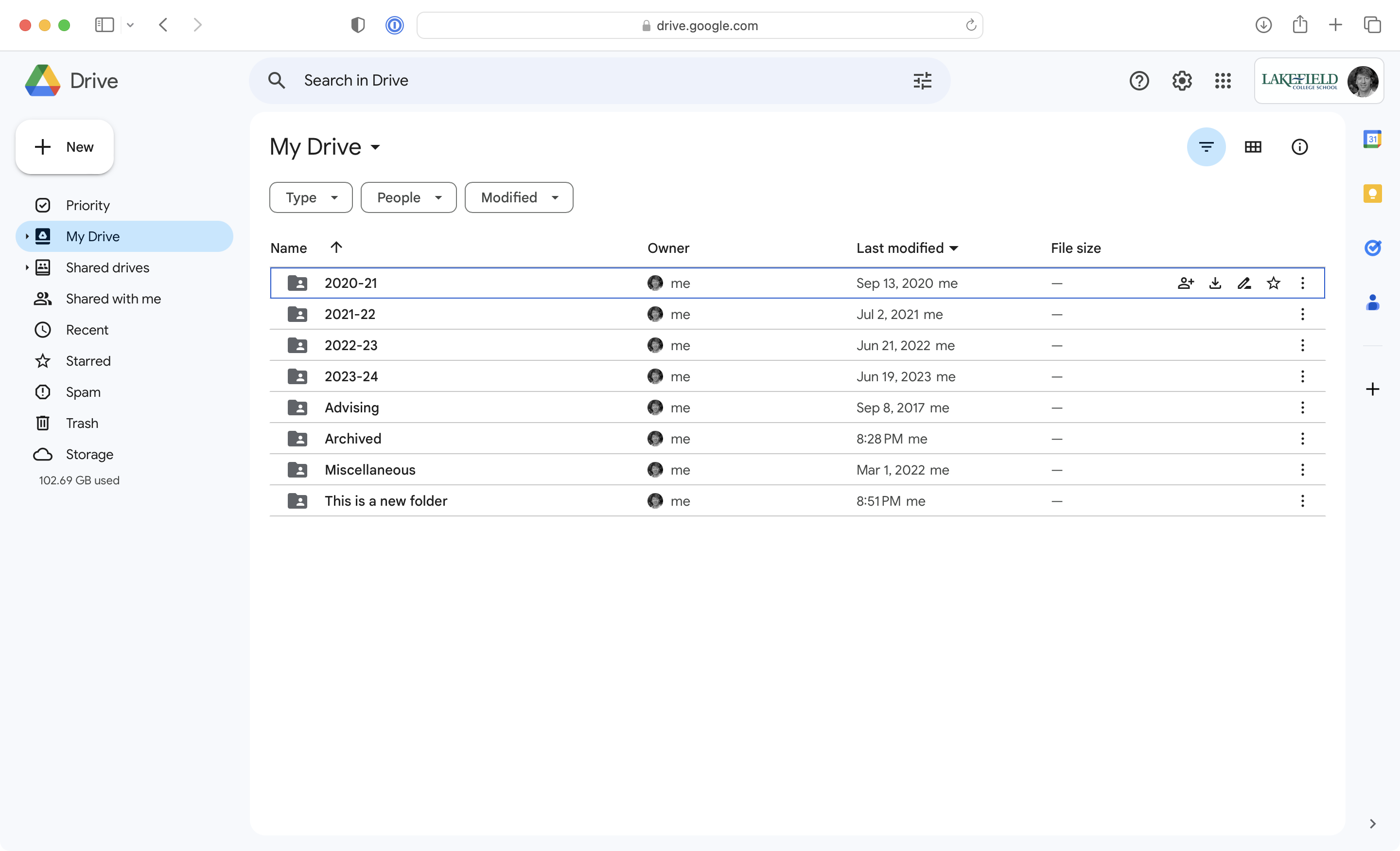Star the 2020-21 folder
Viewport: 1400px width, 851px height.
[x=1274, y=283]
